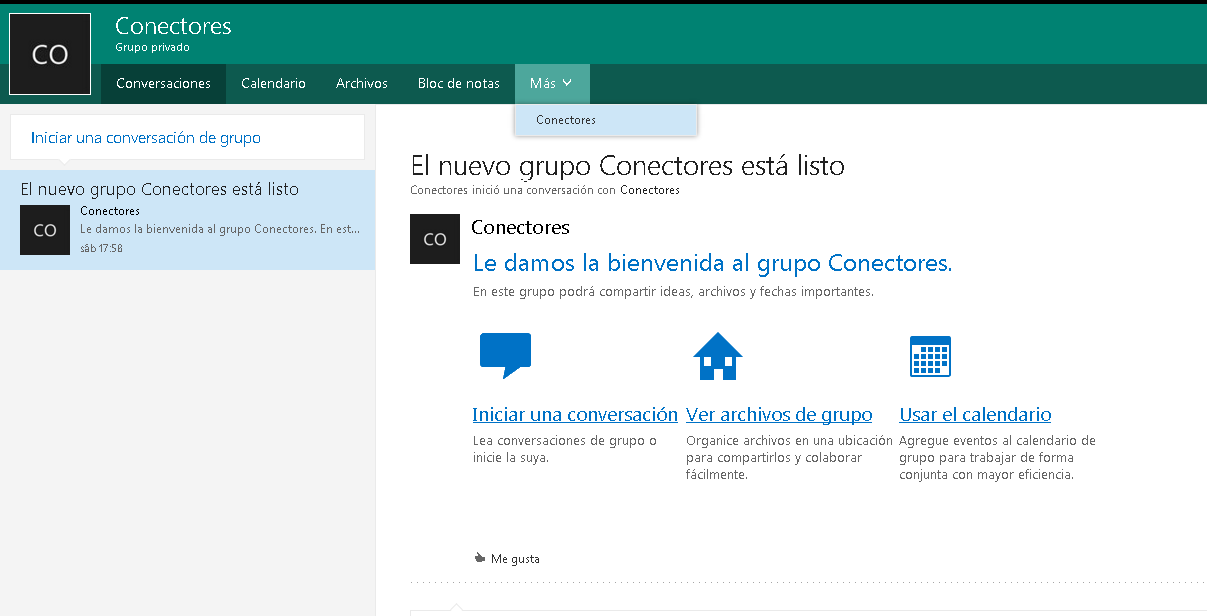Screen dimensions: 1207x616
Task: Open Ver archivos de grupo
Action: click(779, 414)
